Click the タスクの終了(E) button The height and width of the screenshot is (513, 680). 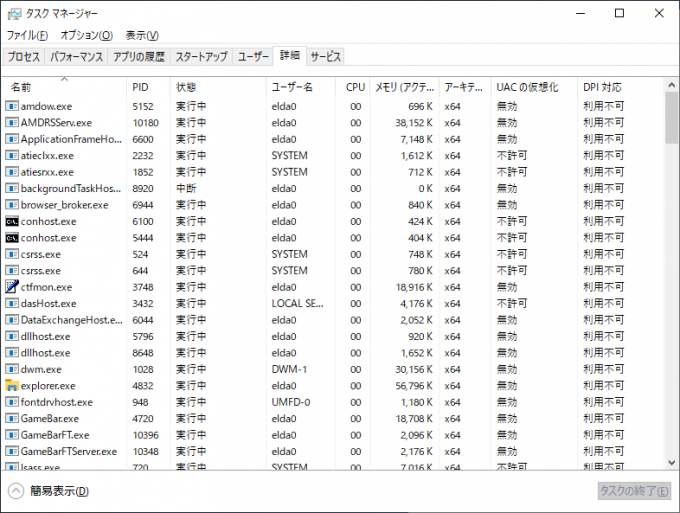point(634,491)
